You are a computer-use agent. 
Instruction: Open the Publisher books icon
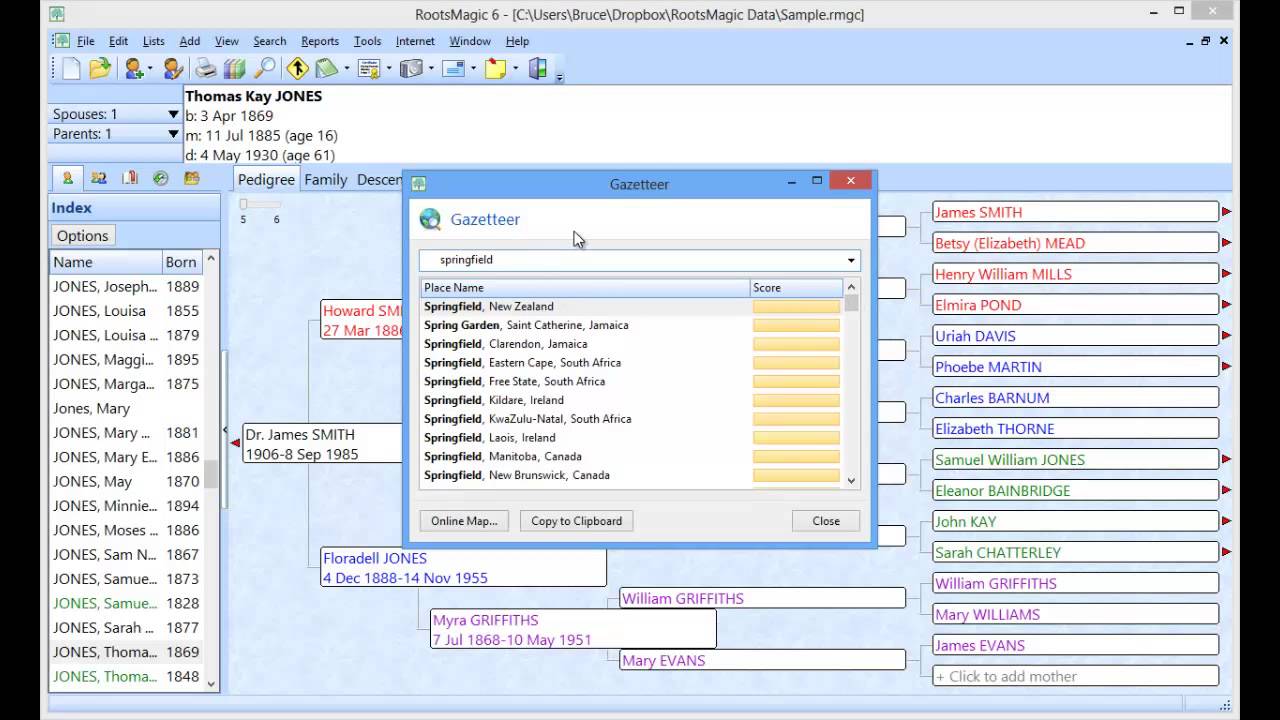coord(235,69)
